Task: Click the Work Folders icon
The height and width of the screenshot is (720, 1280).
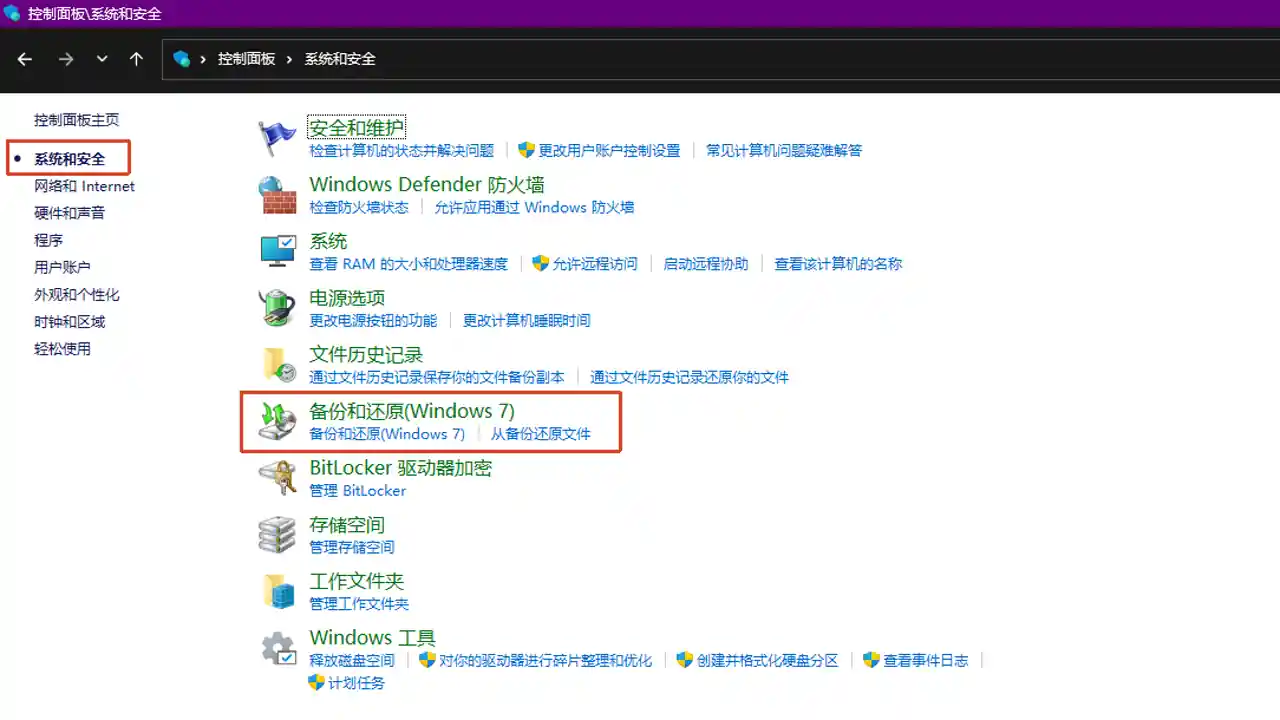Action: point(279,591)
